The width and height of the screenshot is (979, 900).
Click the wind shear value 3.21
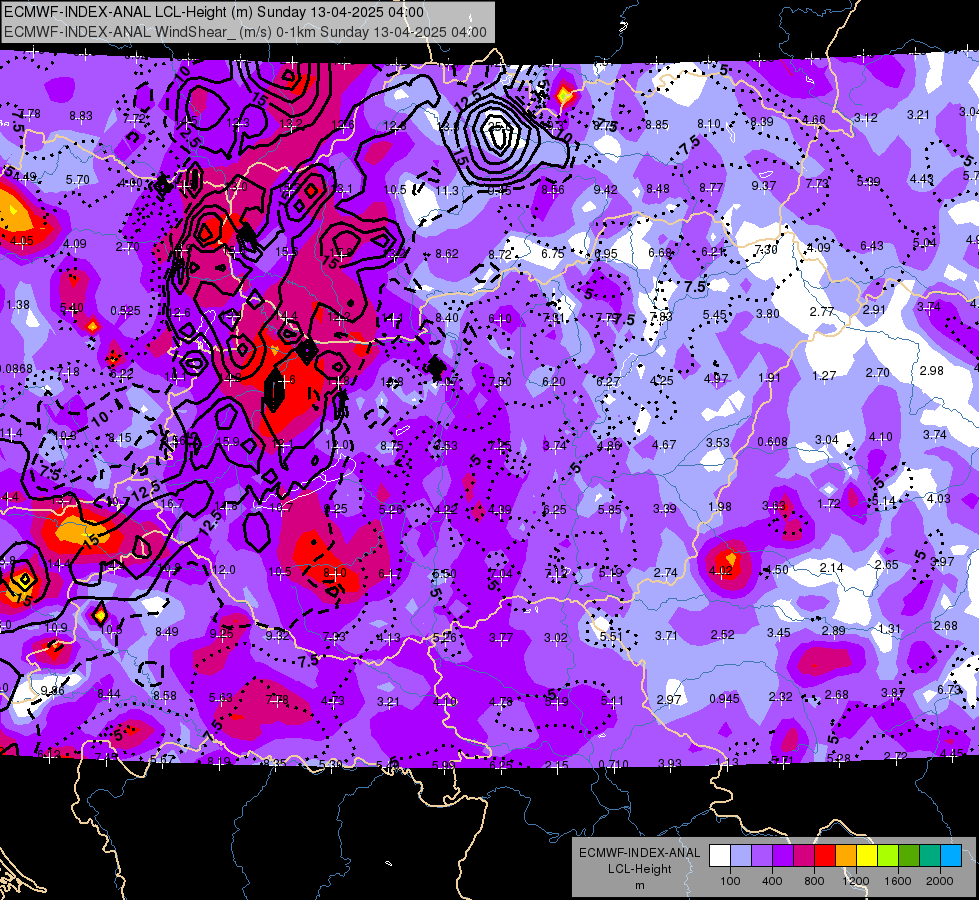pyautogui.click(x=918, y=114)
